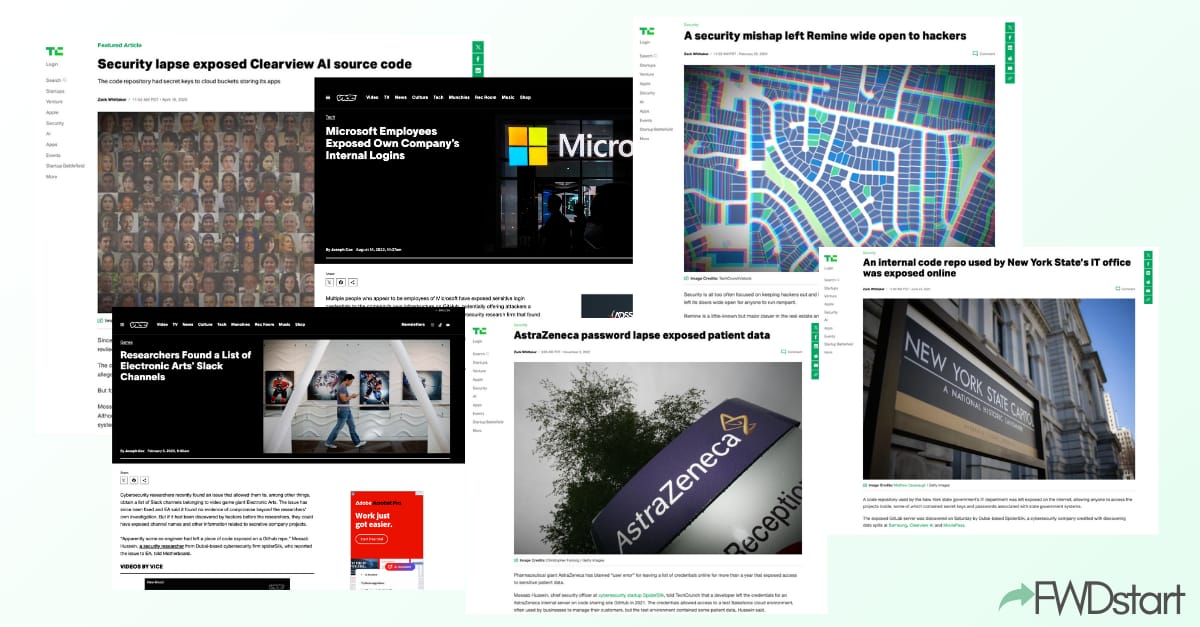Viewport: 1200px width, 627px height.
Task: Click the New York State Capitol photo
Action: coord(999,388)
